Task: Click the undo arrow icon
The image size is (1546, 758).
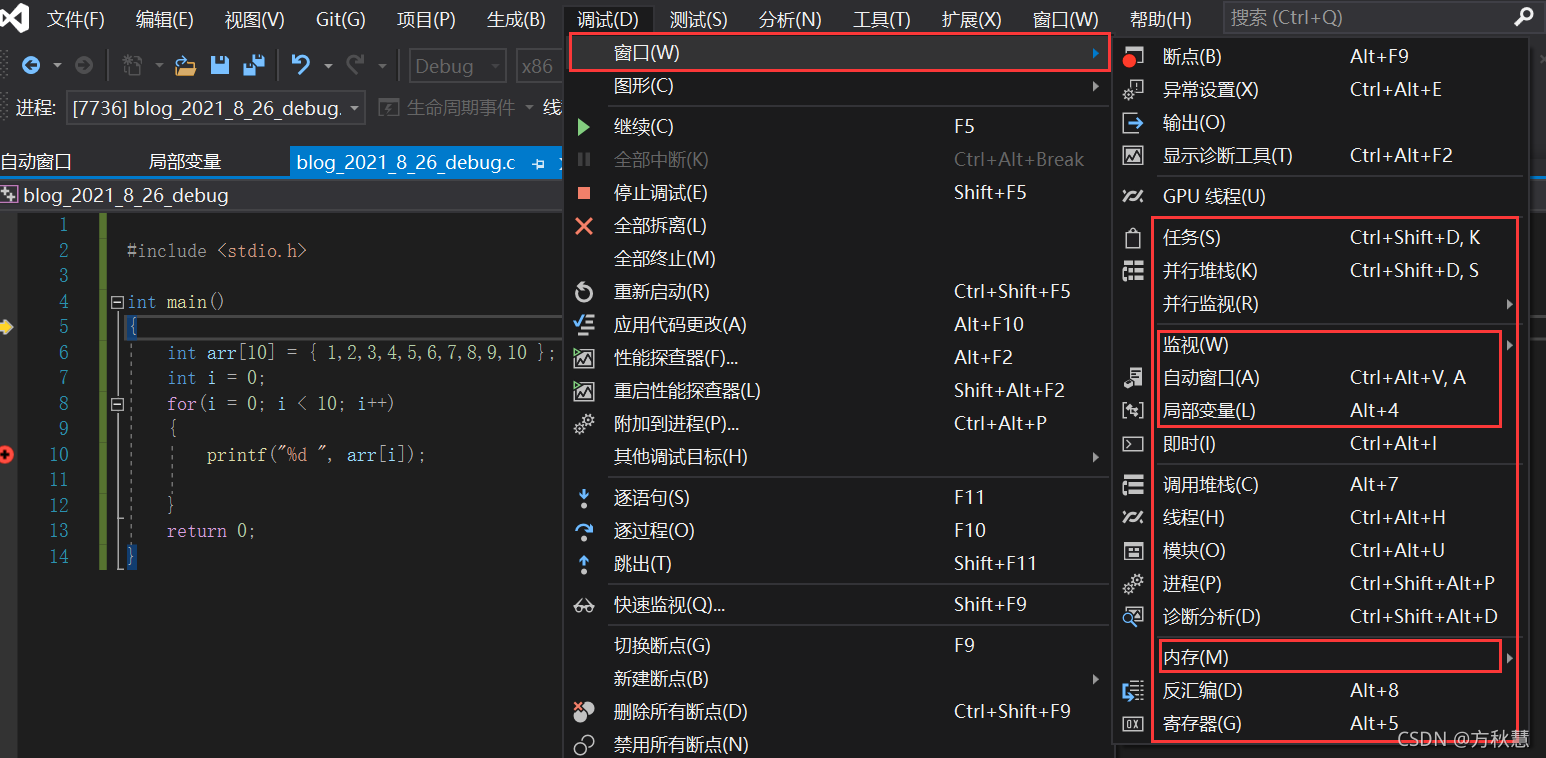Action: pyautogui.click(x=299, y=66)
